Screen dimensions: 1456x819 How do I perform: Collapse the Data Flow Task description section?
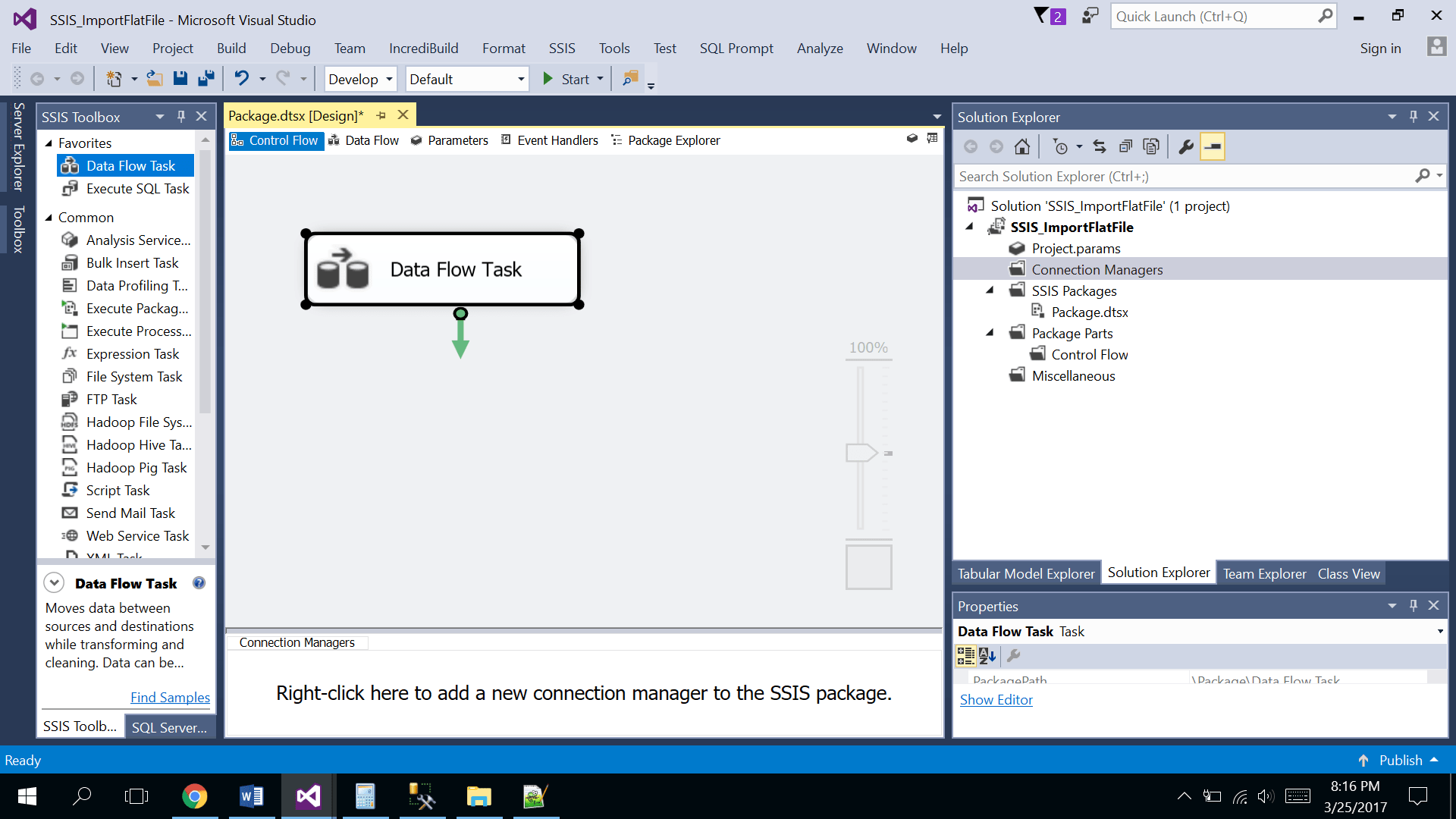click(x=54, y=582)
